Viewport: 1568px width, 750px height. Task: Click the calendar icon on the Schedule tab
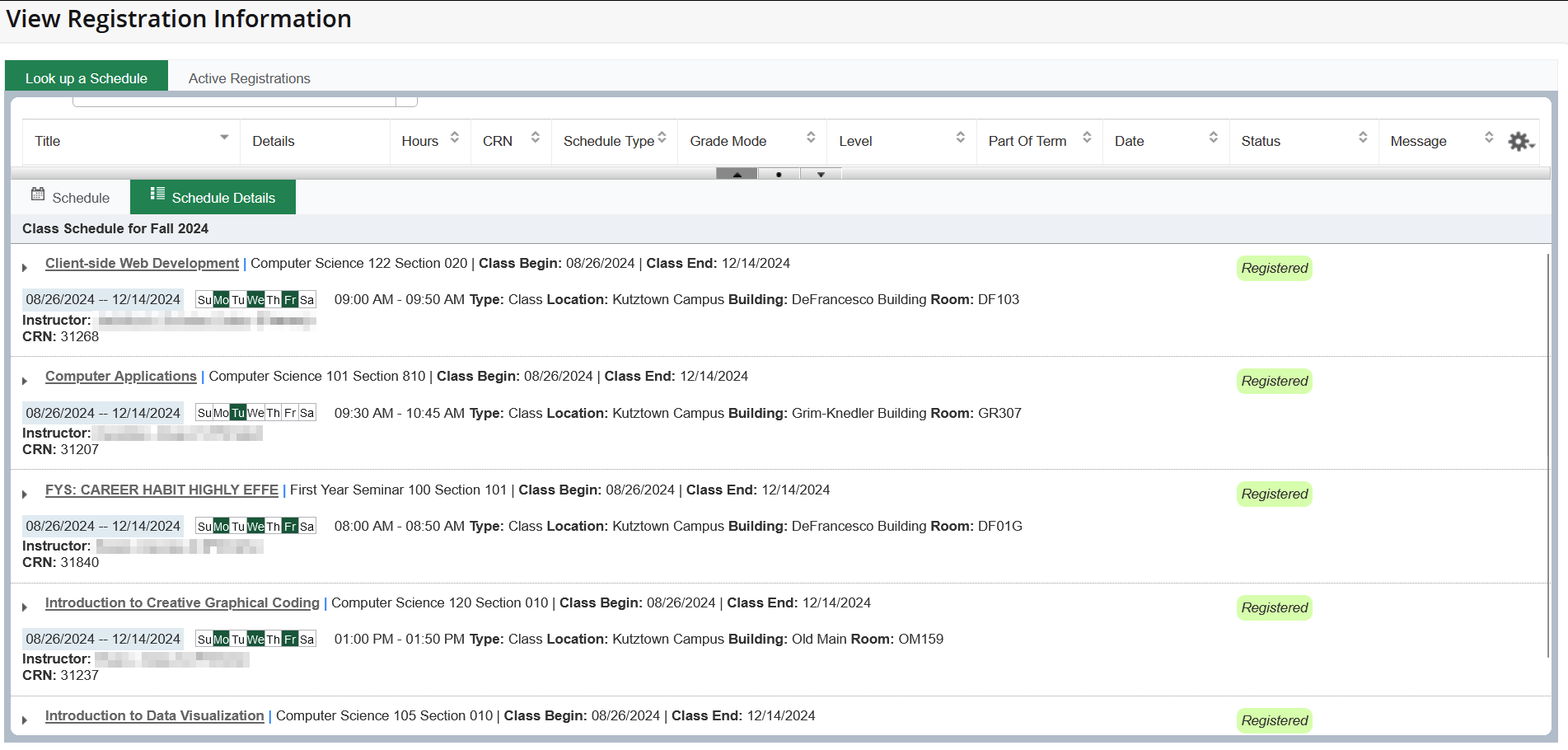(x=38, y=195)
